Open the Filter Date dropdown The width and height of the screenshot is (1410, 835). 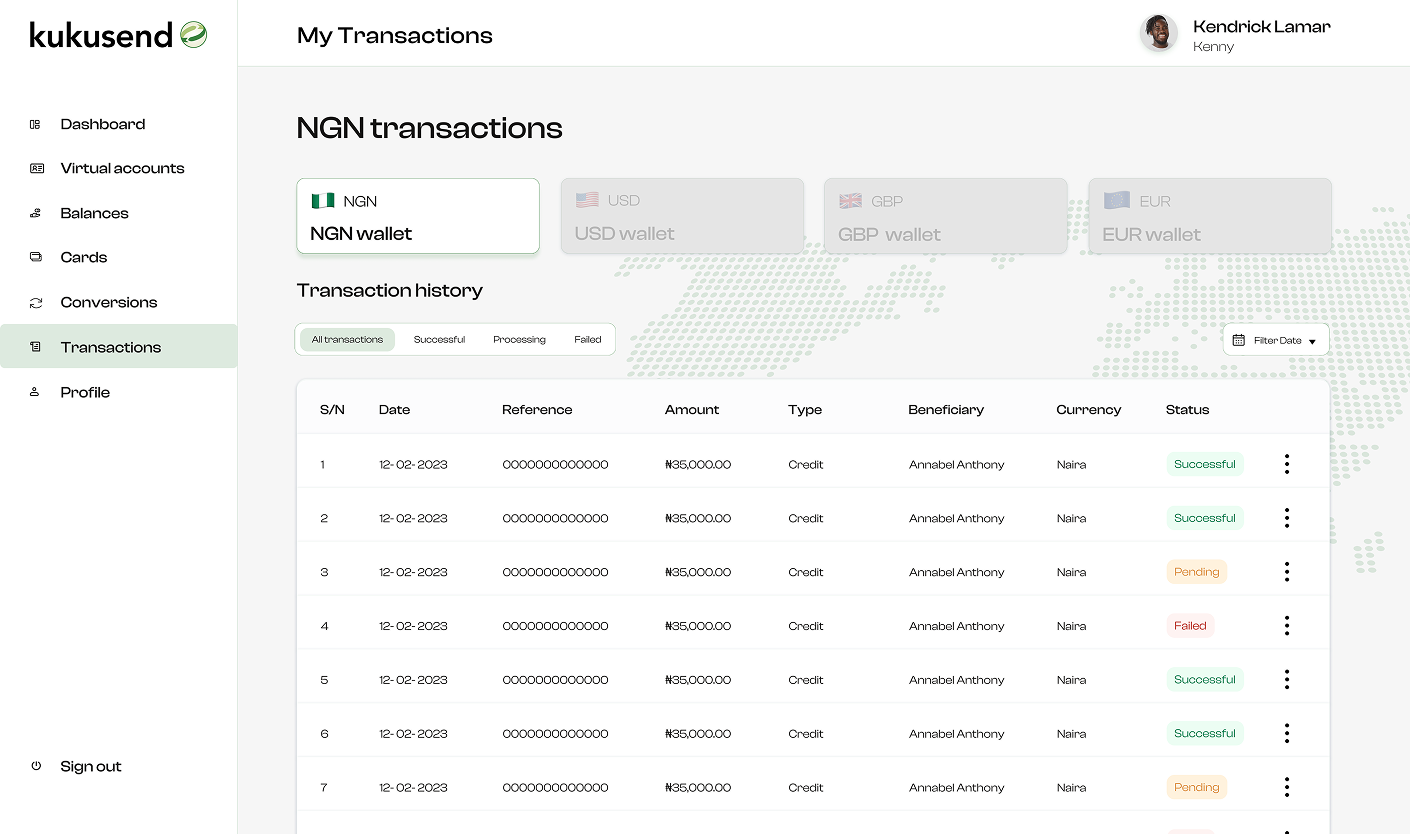1276,339
